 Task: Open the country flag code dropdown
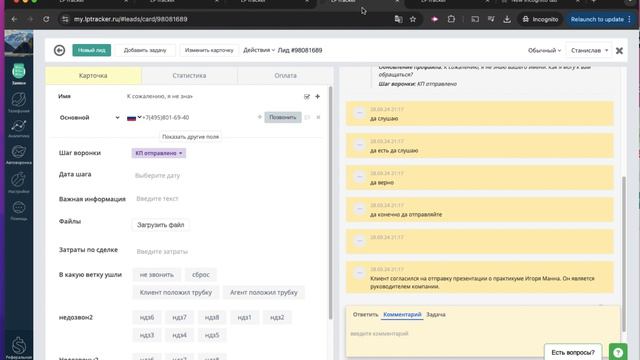134,118
